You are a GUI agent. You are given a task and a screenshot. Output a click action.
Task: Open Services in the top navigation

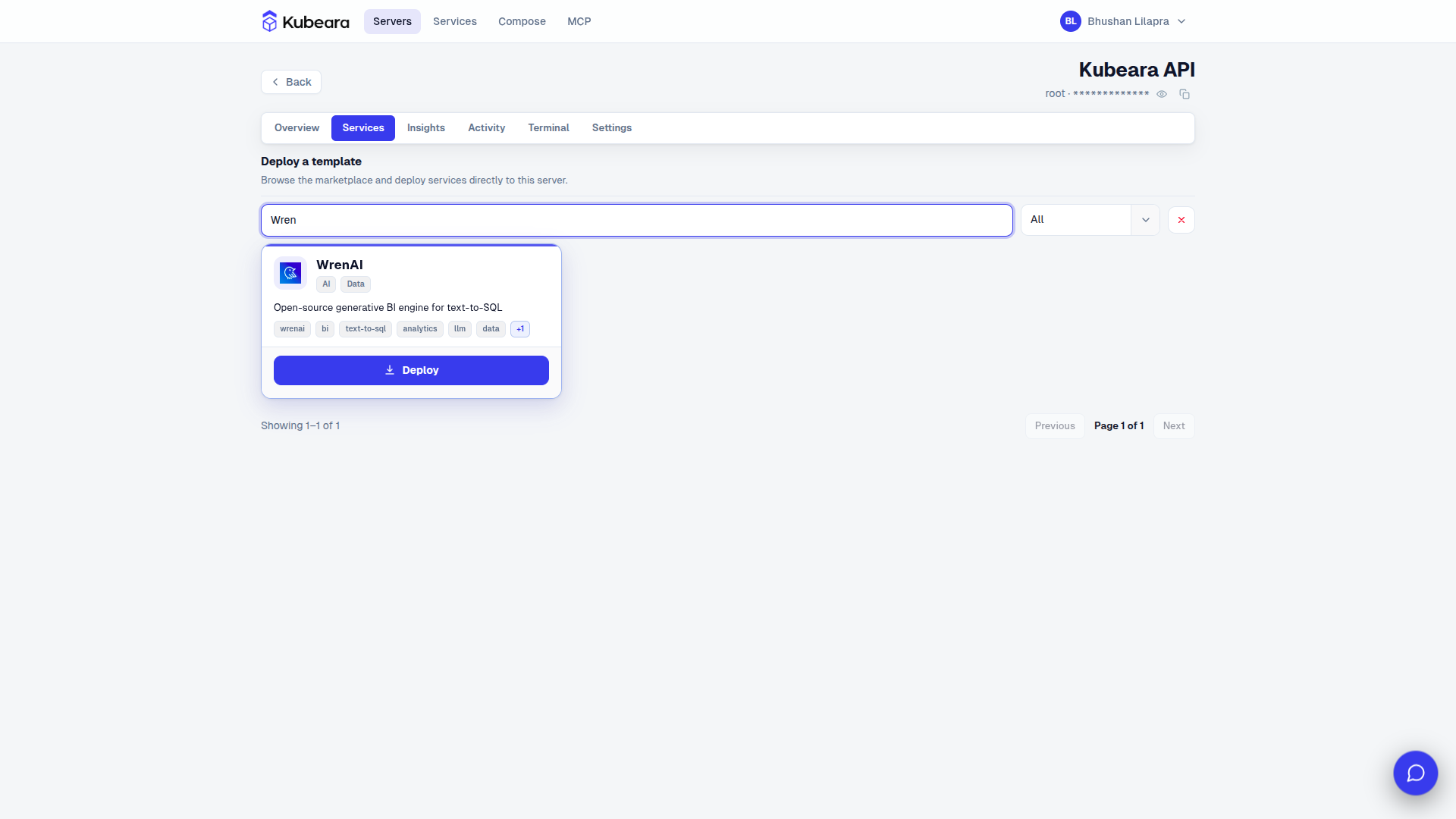tap(455, 21)
